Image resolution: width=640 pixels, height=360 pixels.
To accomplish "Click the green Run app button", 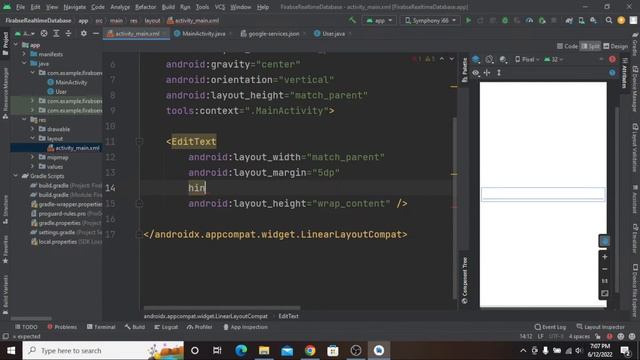I will coord(469,20).
